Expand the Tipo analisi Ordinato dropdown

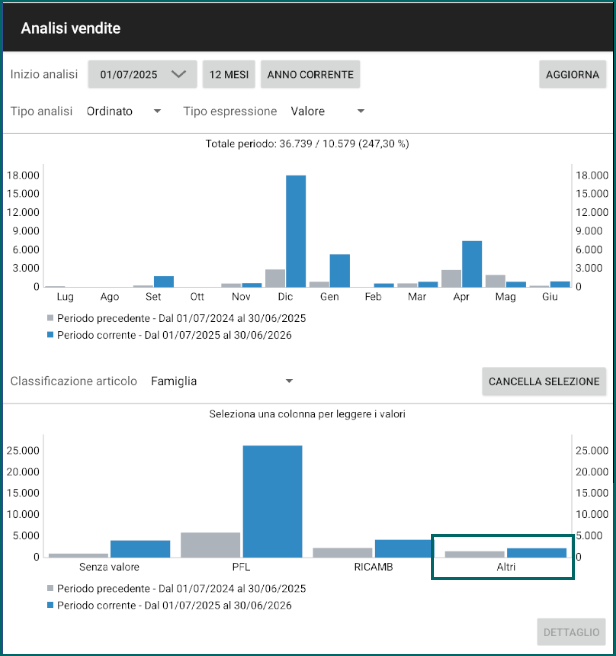tap(124, 111)
